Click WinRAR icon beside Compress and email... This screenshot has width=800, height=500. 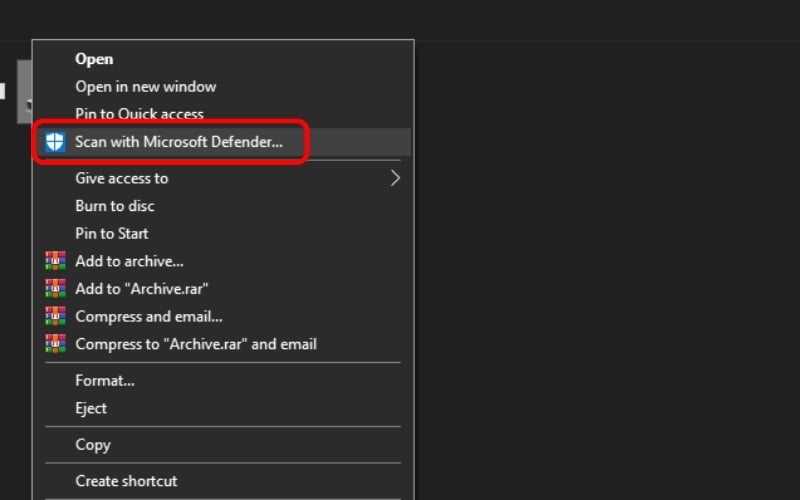(x=55, y=316)
